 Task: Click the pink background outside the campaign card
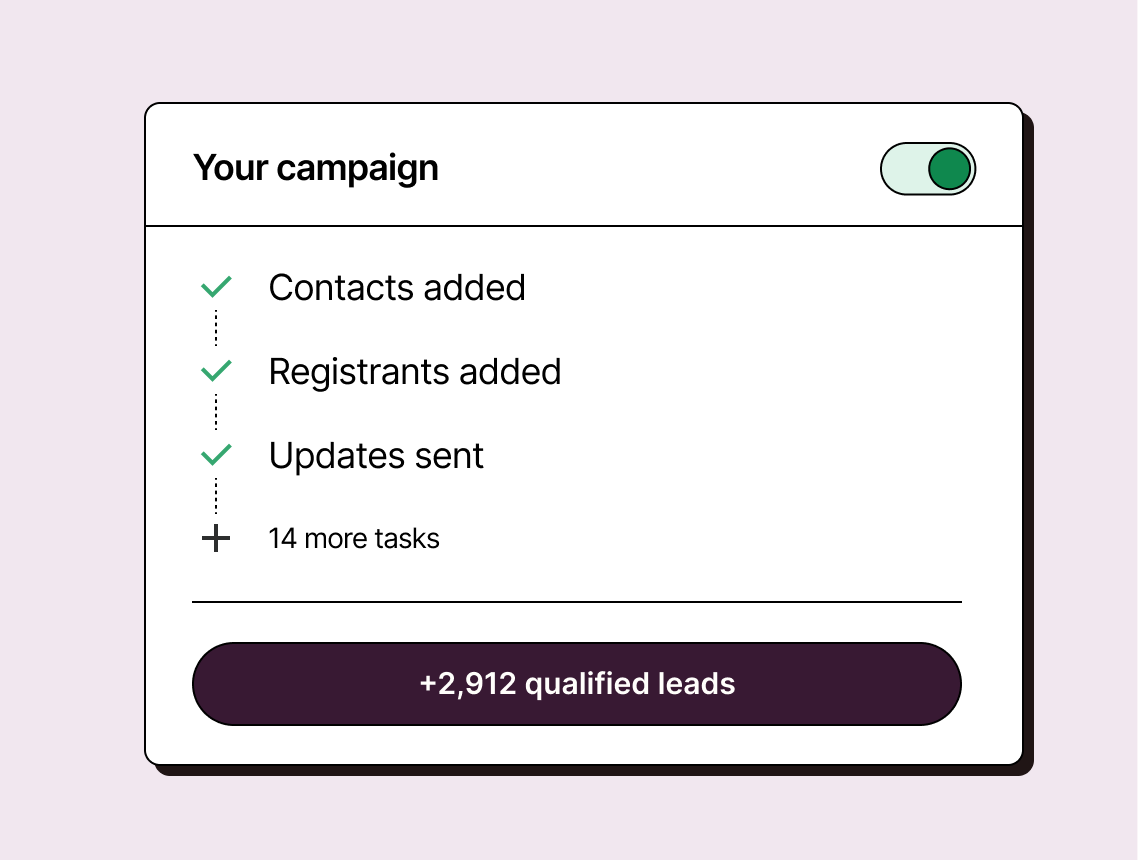[x=70, y=430]
